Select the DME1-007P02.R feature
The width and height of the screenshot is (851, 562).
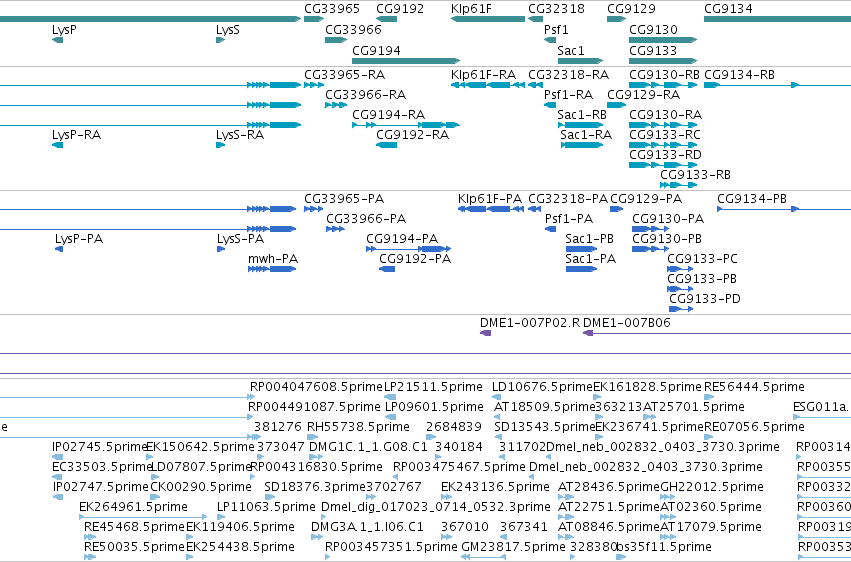(x=485, y=333)
